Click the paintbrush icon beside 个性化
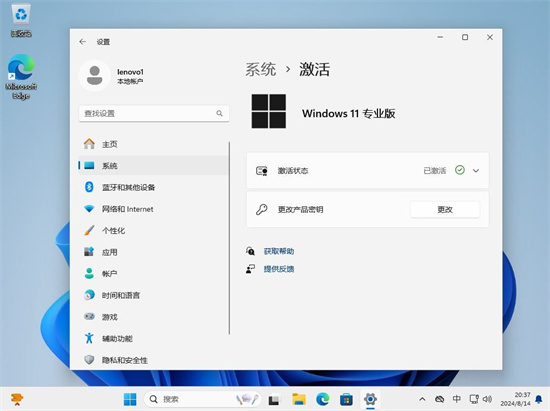The width and height of the screenshot is (550, 411). tap(89, 230)
